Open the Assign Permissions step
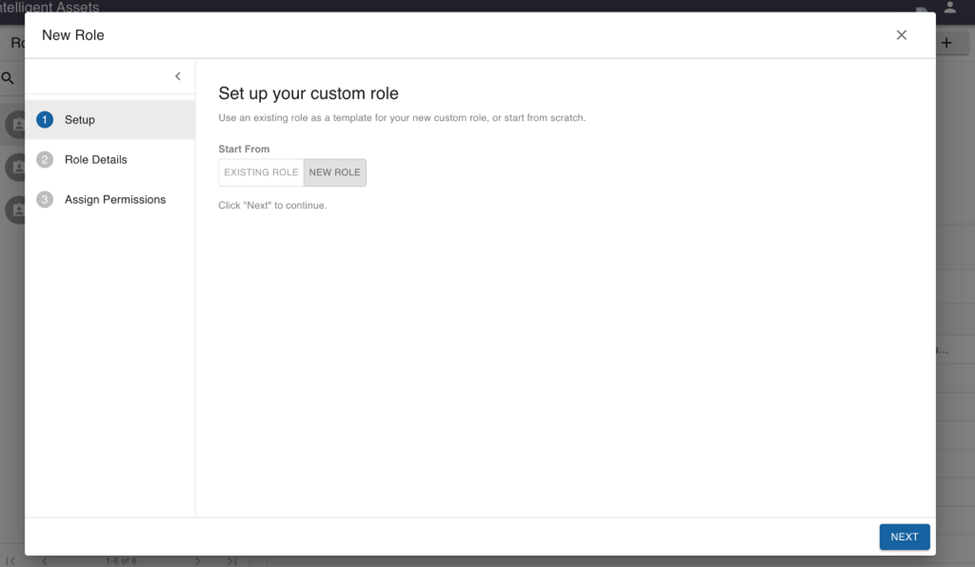This screenshot has height=567, width=975. (115, 200)
